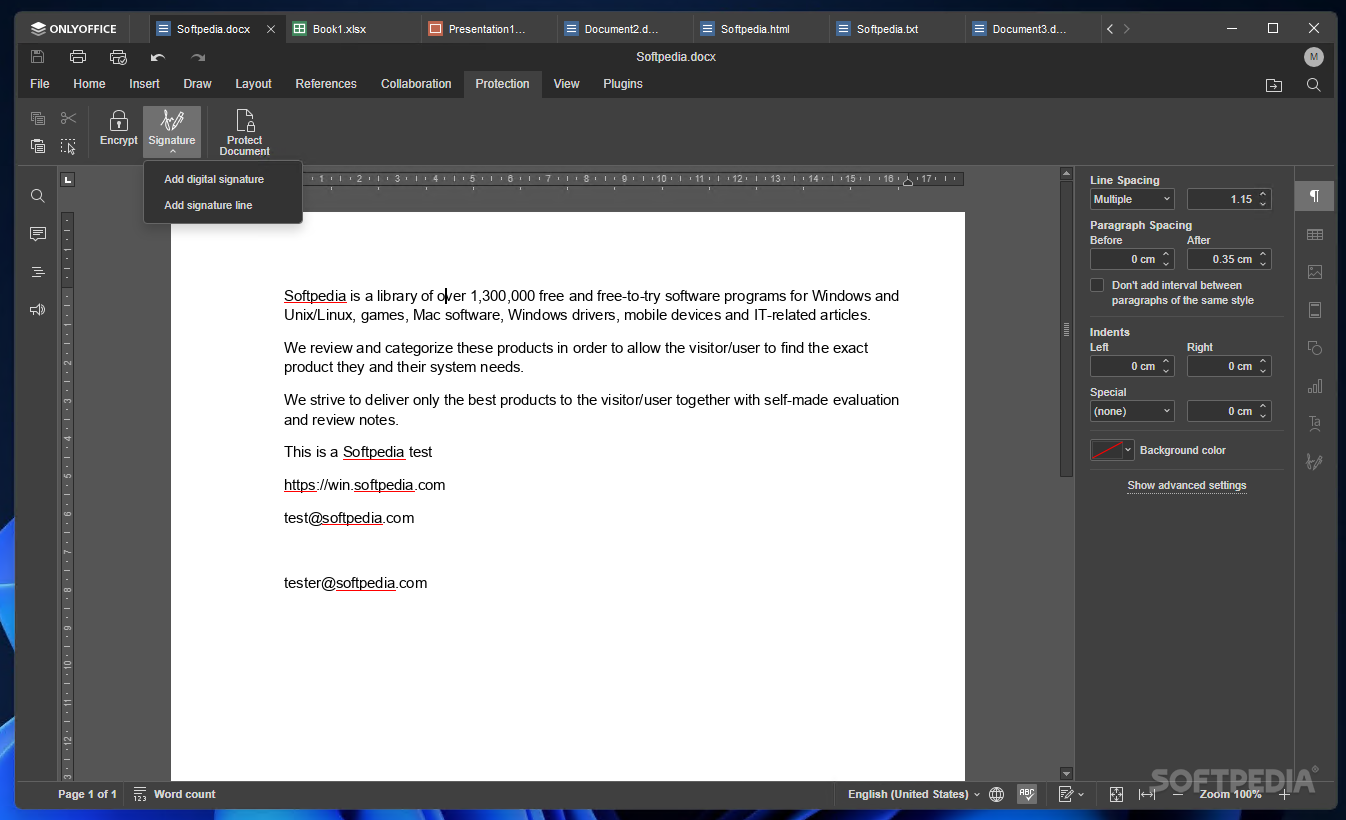
Task: Open the Track changes dropdown in the status bar
Action: pos(1071,794)
